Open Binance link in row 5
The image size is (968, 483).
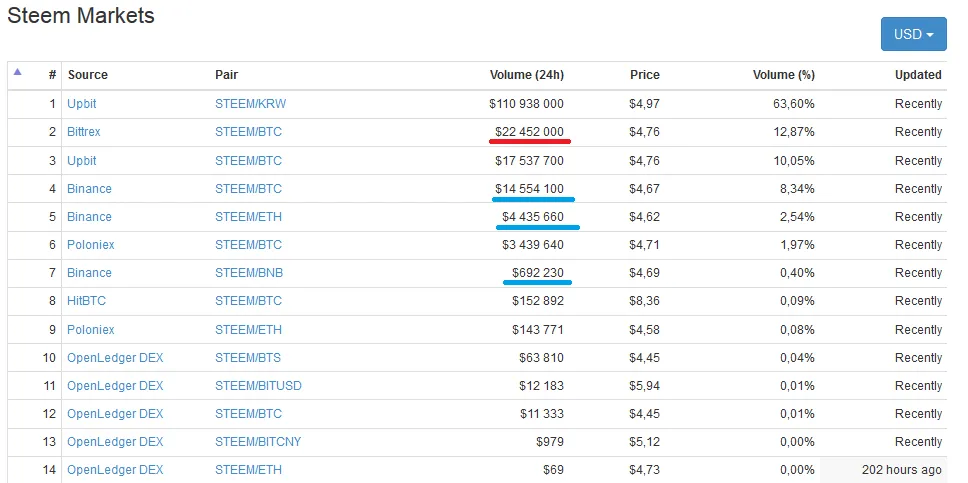pos(89,217)
